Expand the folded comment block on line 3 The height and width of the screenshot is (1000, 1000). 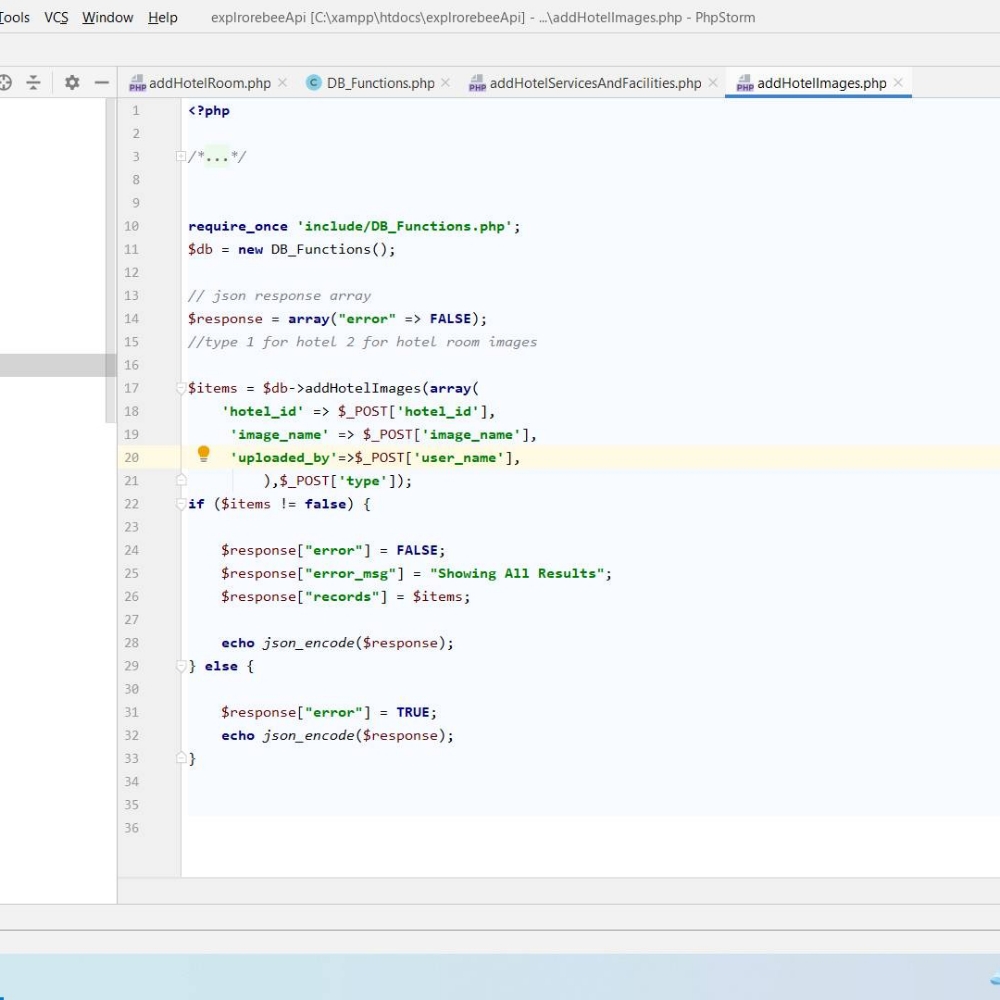[181, 157]
